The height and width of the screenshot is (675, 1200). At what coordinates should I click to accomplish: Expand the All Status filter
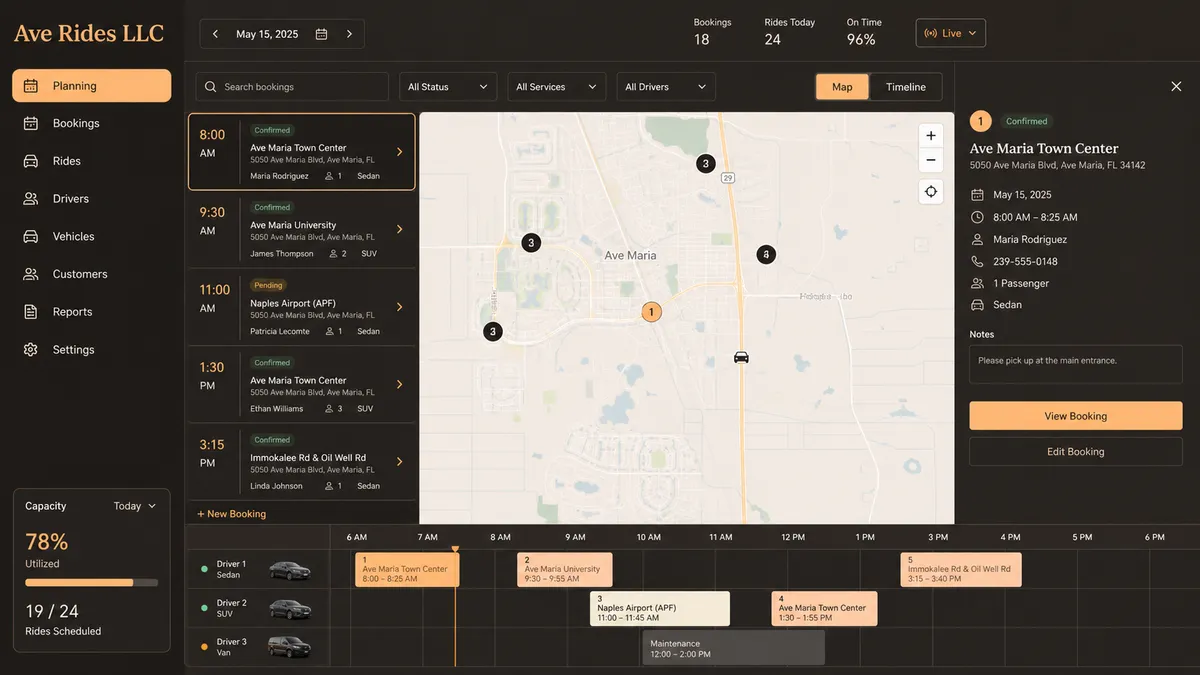click(x=448, y=87)
